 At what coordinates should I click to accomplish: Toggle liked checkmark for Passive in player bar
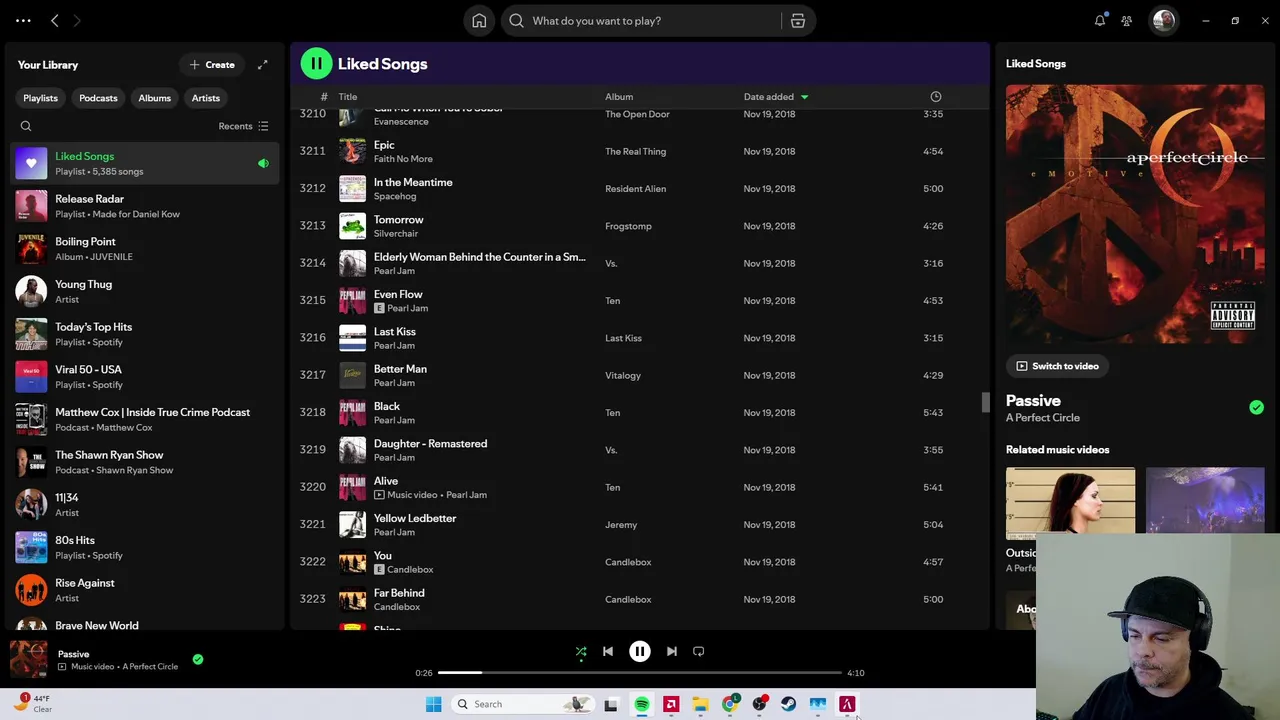(x=198, y=659)
